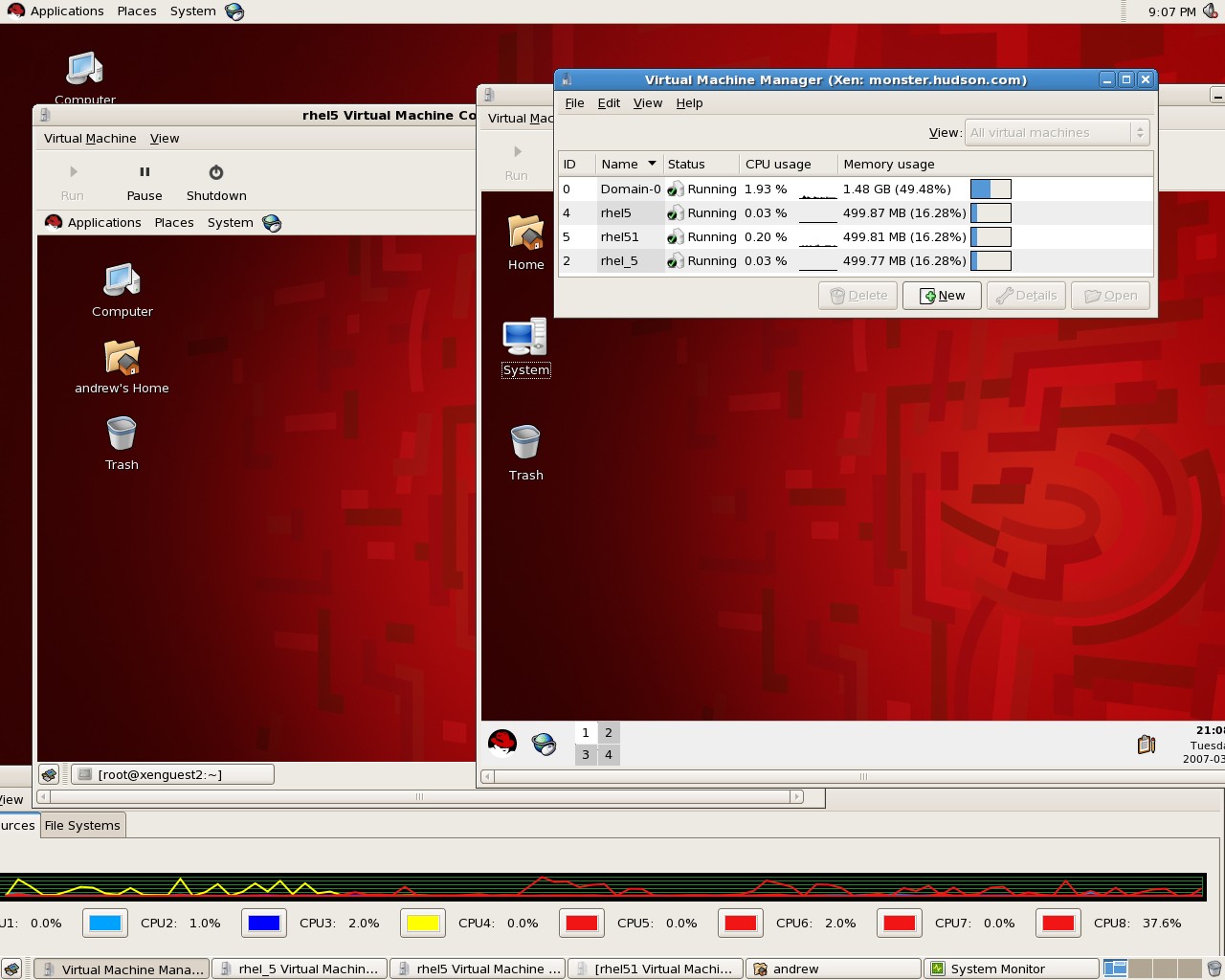The height and width of the screenshot is (980, 1225).
Task: Click the yellow CPU3 color swatch
Action: (x=423, y=924)
